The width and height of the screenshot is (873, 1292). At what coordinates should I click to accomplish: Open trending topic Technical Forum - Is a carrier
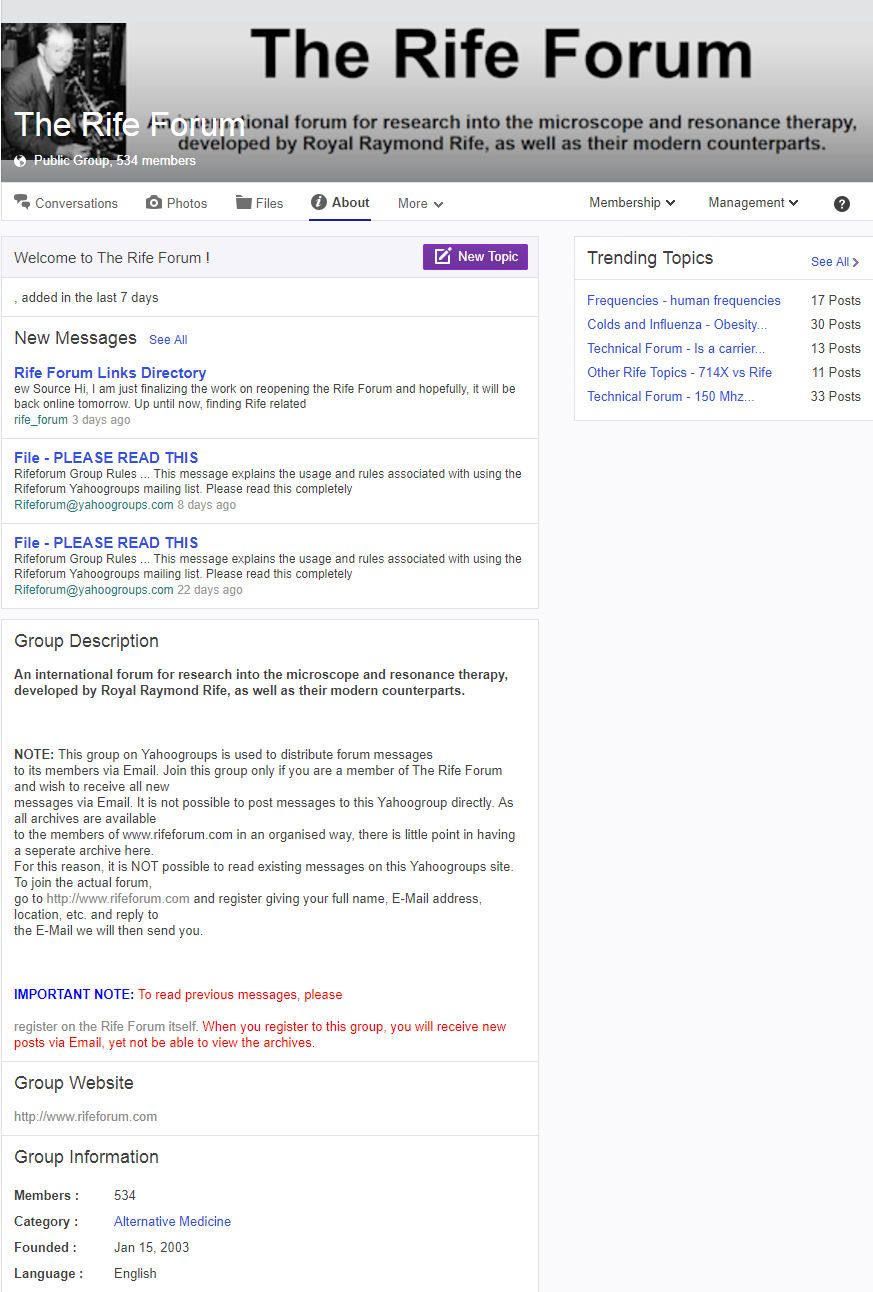(x=676, y=348)
